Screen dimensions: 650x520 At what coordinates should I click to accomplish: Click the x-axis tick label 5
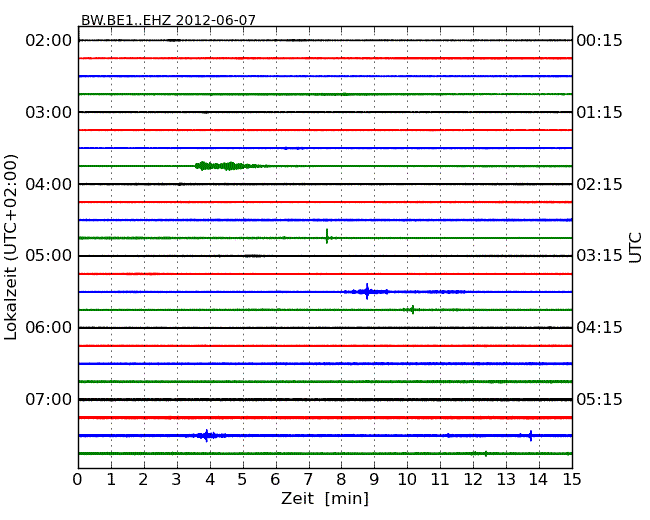click(242, 480)
